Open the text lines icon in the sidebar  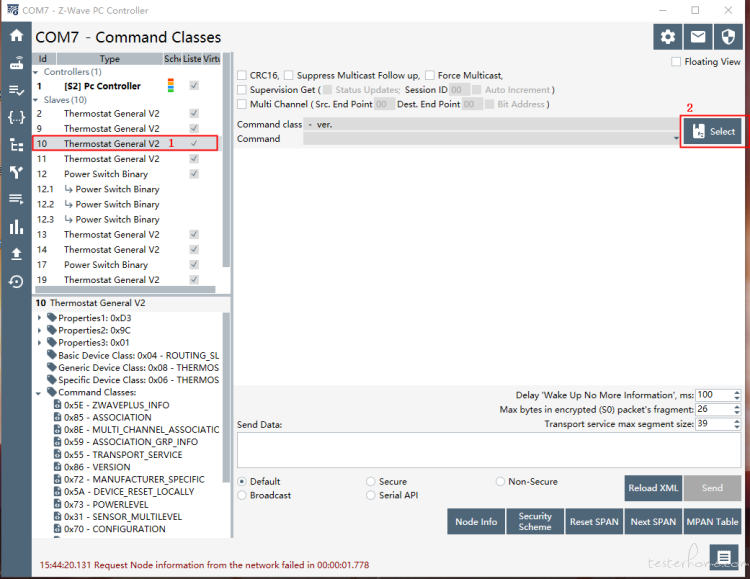pyautogui.click(x=16, y=199)
